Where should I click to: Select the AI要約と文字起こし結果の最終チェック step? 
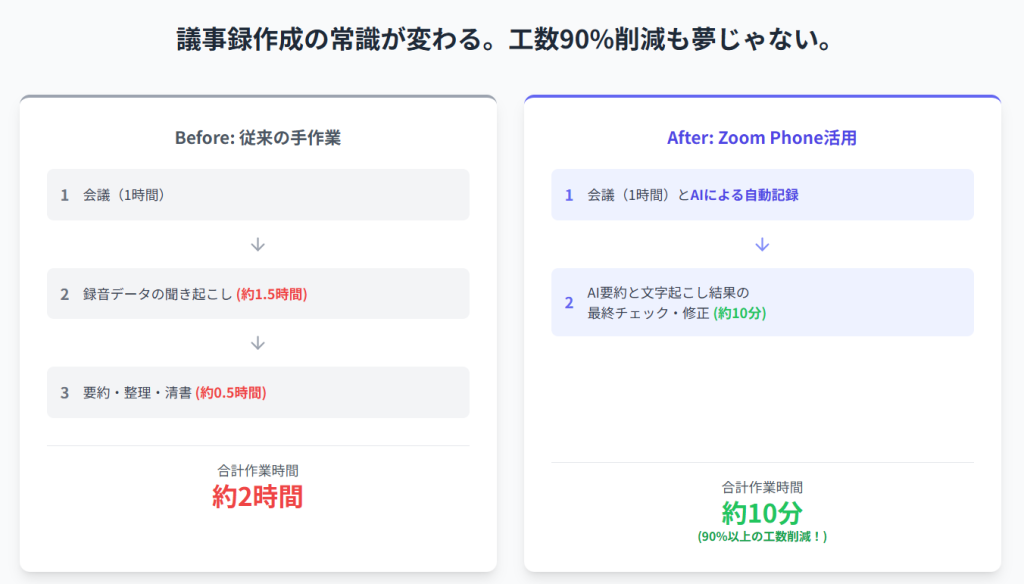[762, 302]
